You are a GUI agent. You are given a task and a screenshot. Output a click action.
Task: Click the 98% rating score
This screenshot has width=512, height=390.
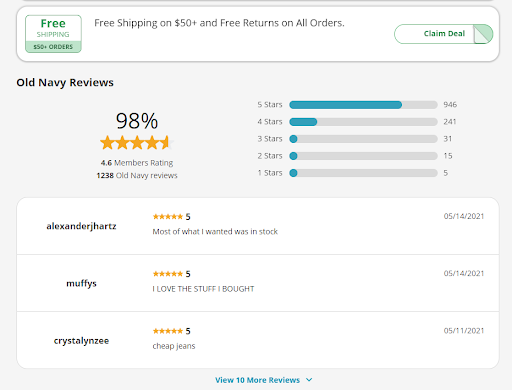coord(137,120)
